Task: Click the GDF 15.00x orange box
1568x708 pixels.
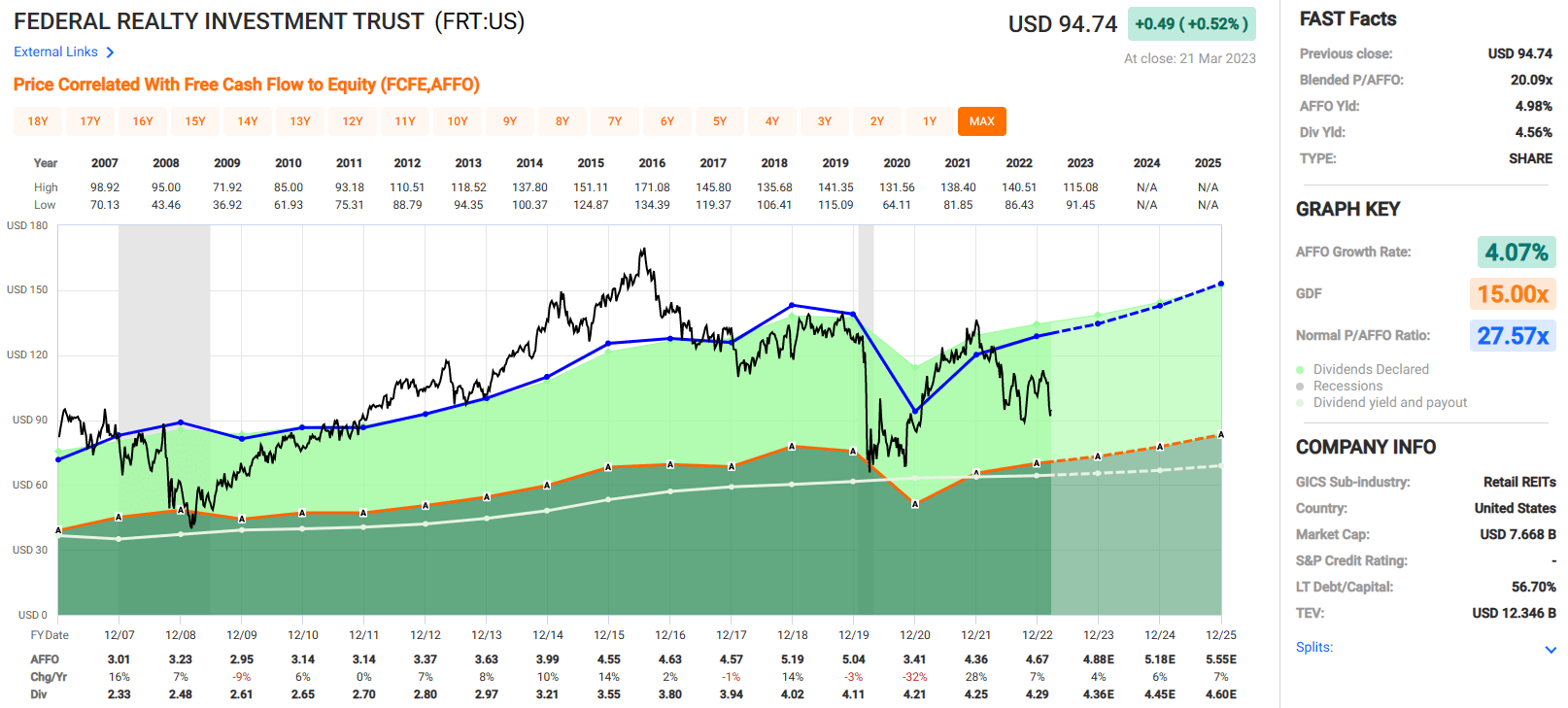Action: pos(1513,294)
